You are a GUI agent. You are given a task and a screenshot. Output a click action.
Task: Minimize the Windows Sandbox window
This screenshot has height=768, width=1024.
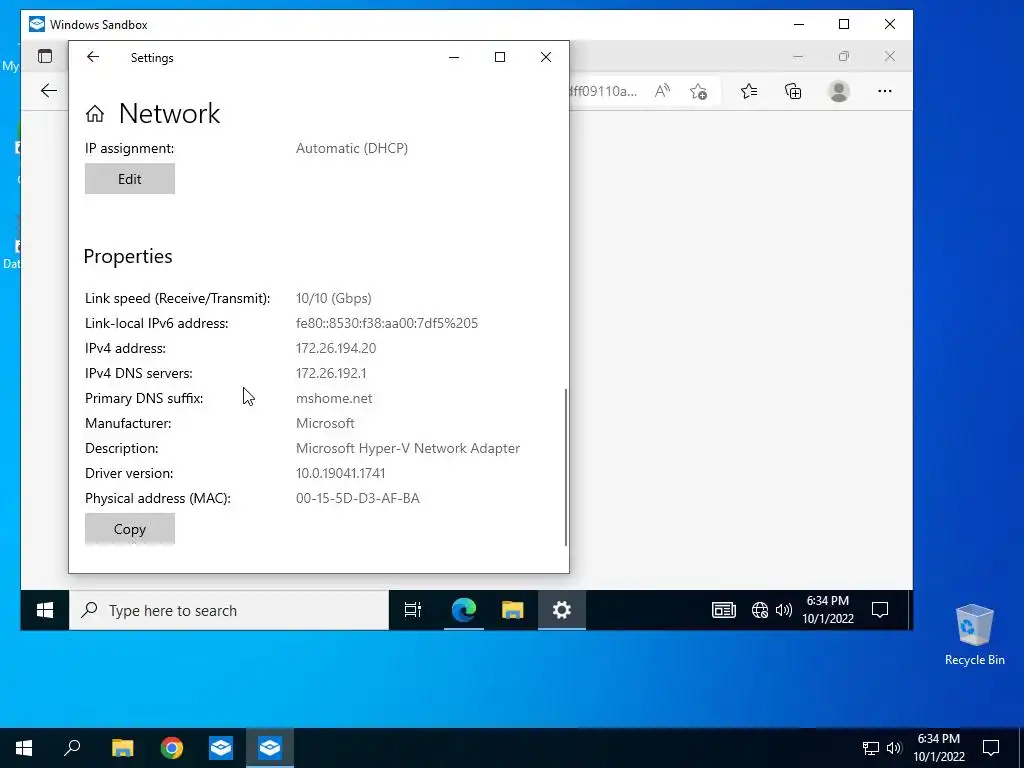[798, 24]
